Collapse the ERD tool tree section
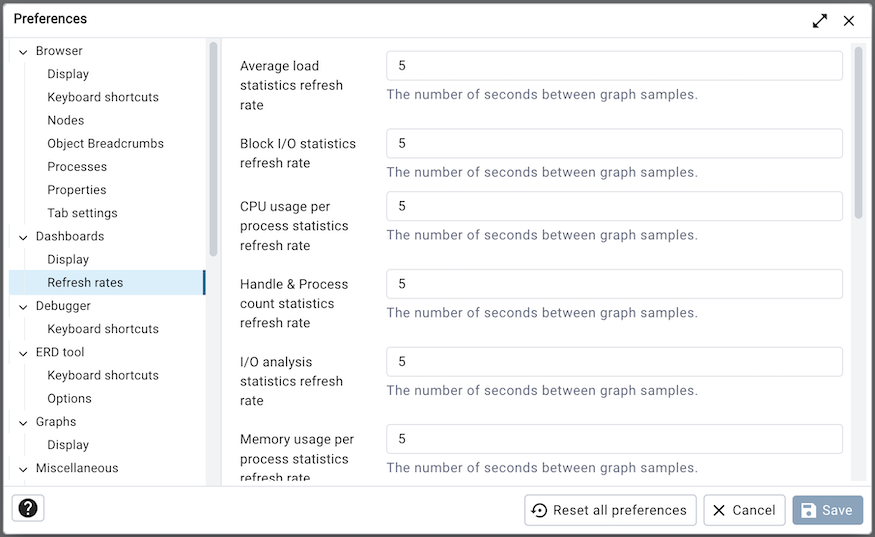875x537 pixels. pos(23,353)
